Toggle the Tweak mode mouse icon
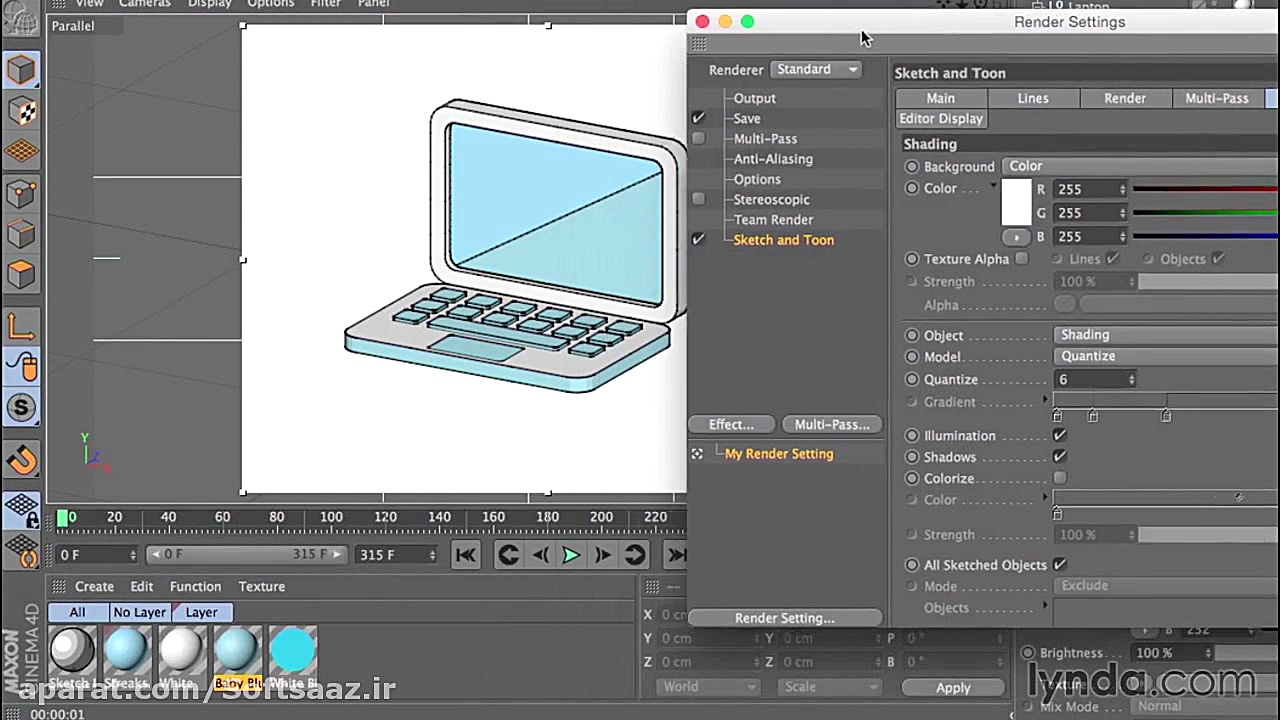This screenshot has width=1280, height=720. (x=21, y=367)
